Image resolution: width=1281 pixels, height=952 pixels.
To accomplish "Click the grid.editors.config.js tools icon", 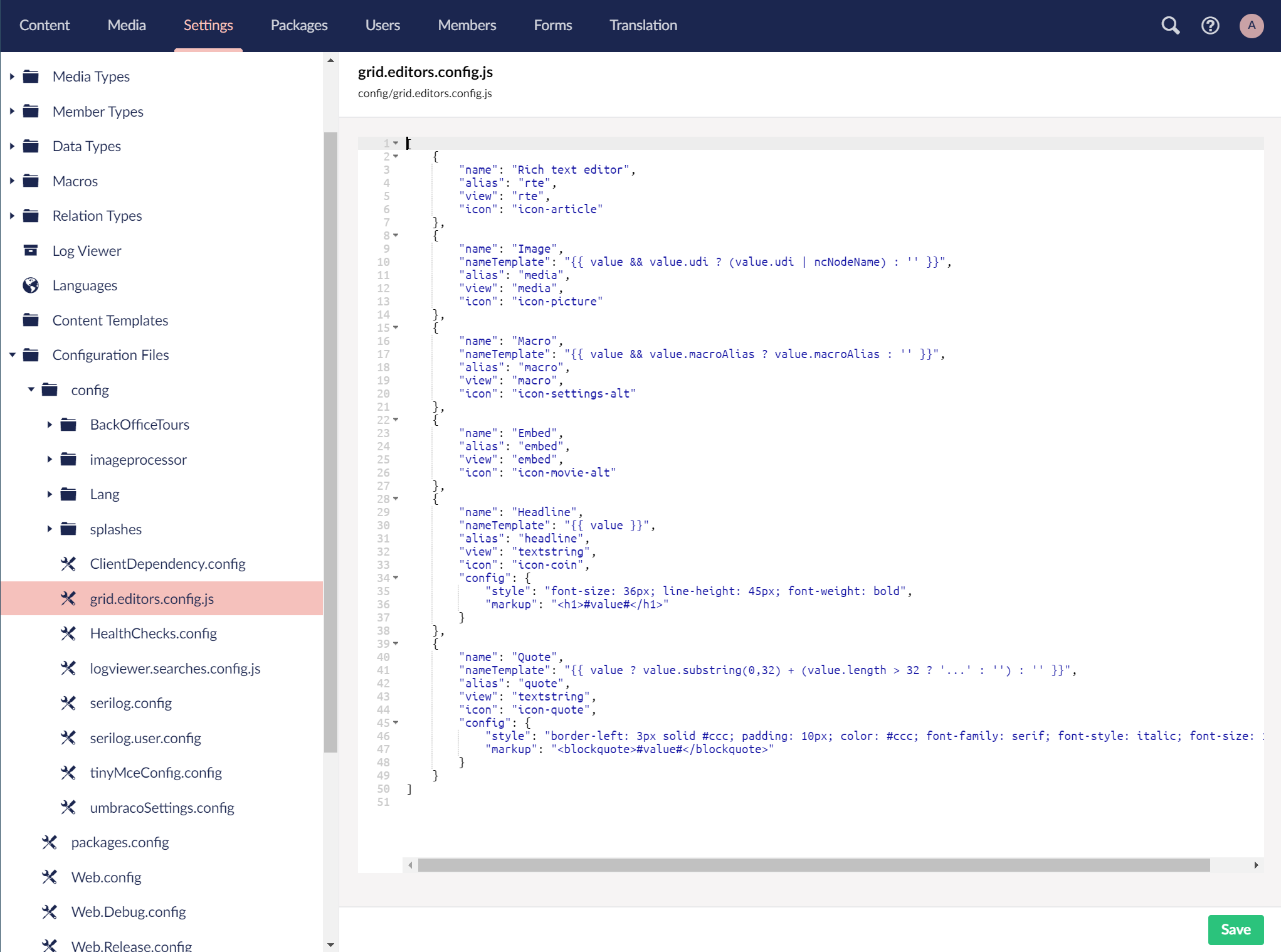I will pyautogui.click(x=68, y=599).
